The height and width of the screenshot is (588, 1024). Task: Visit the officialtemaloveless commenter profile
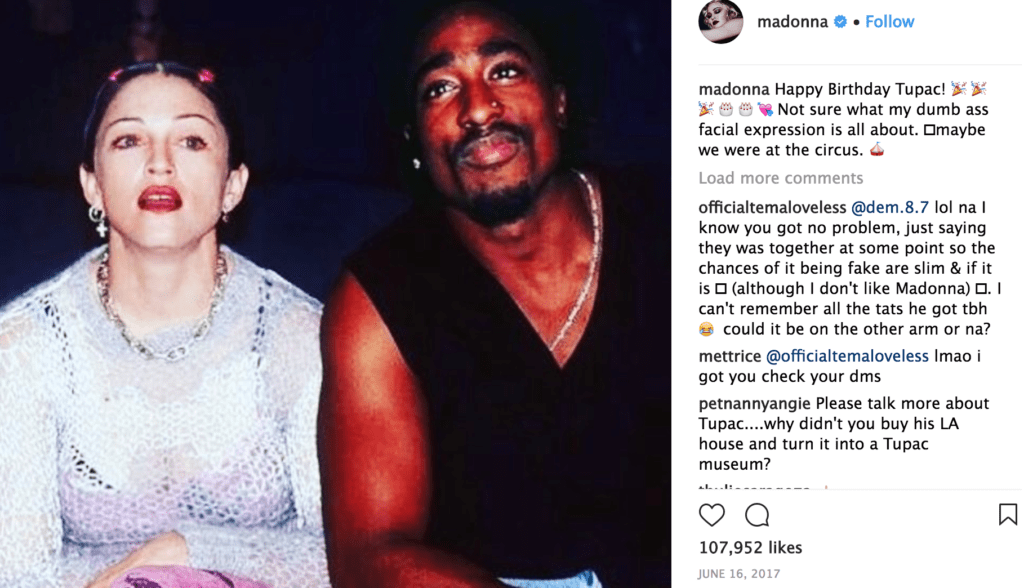tap(772, 208)
